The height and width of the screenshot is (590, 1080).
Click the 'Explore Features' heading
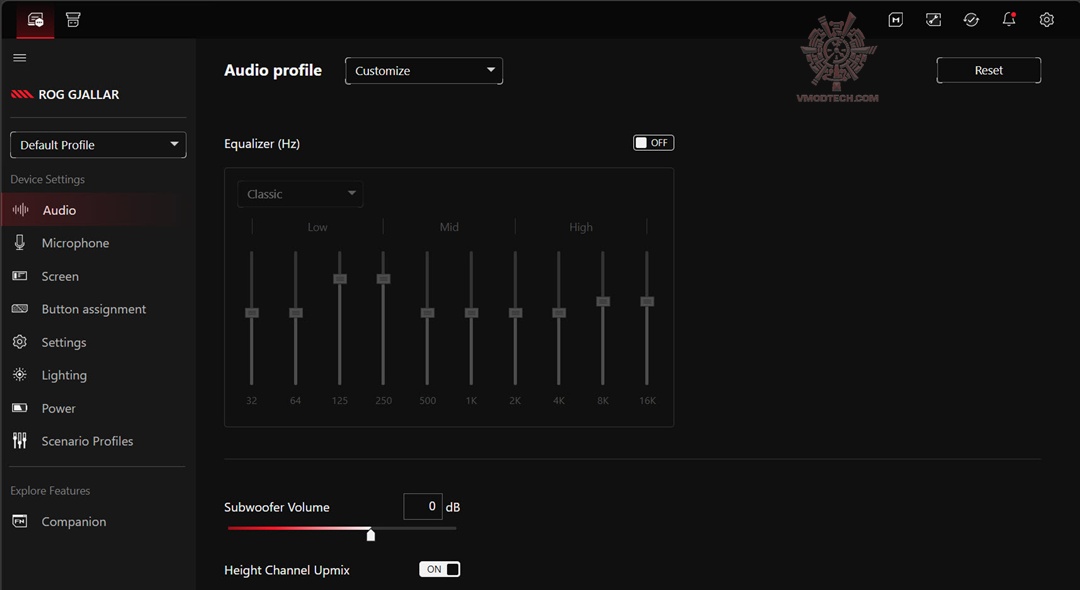[50, 491]
